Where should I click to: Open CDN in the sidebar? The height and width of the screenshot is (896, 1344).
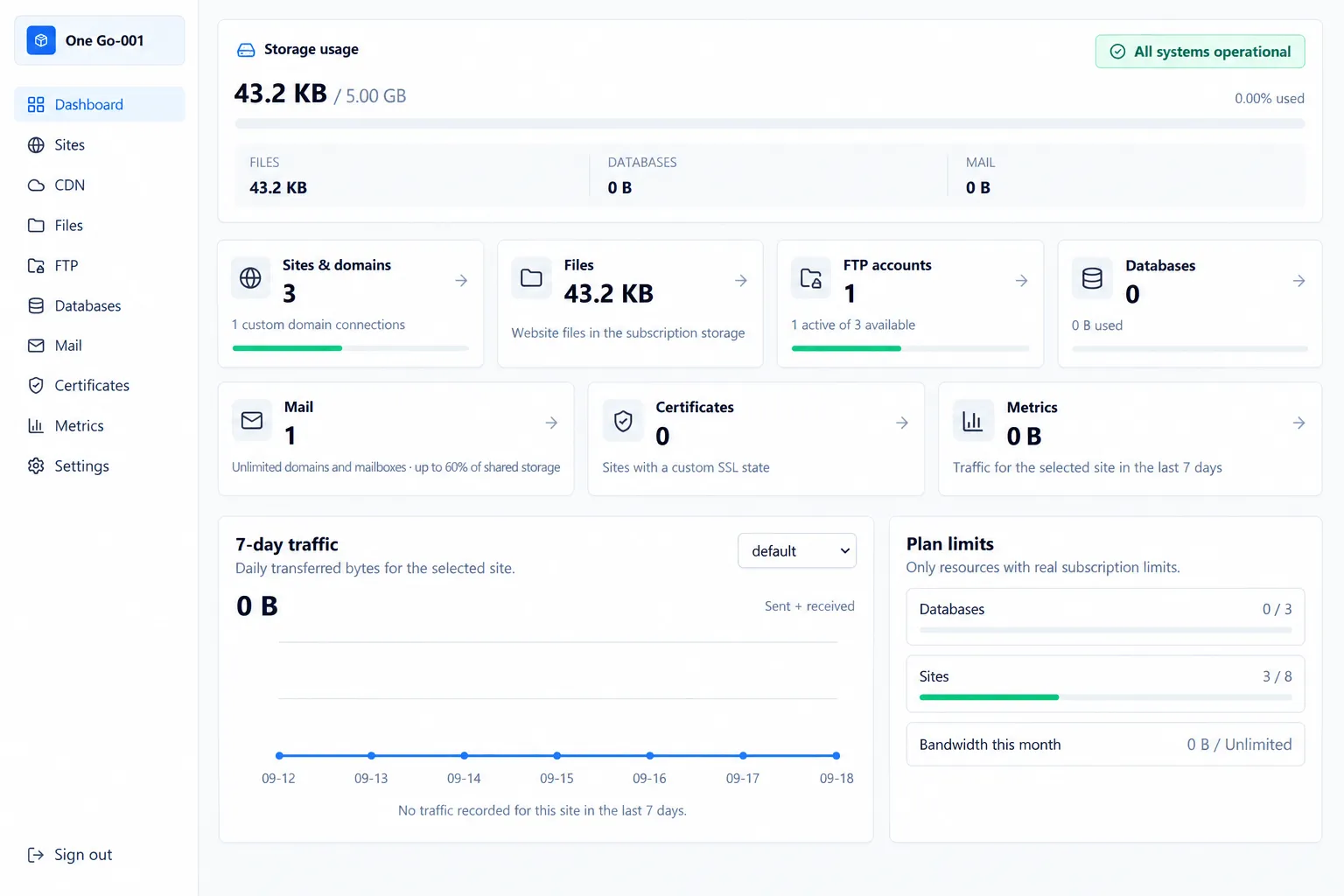(100, 185)
